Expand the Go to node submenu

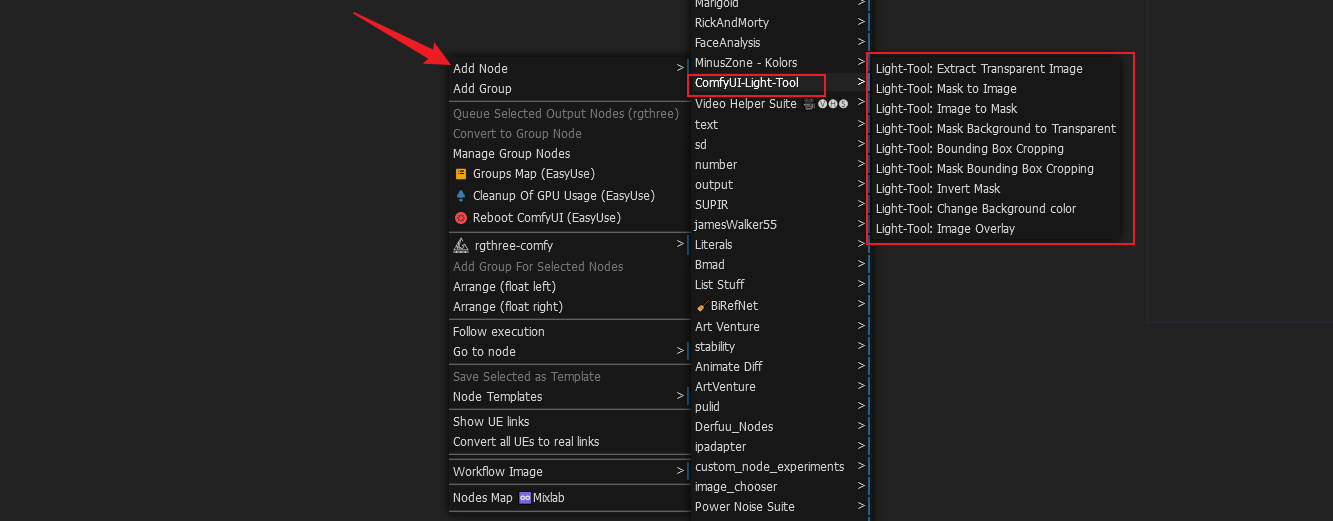[x=569, y=352]
